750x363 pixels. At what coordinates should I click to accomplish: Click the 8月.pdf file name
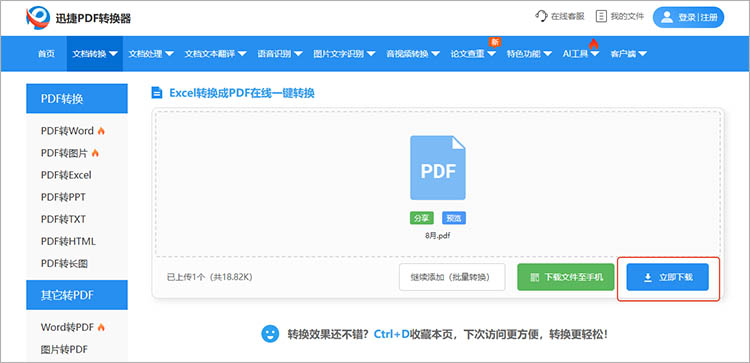[438, 236]
